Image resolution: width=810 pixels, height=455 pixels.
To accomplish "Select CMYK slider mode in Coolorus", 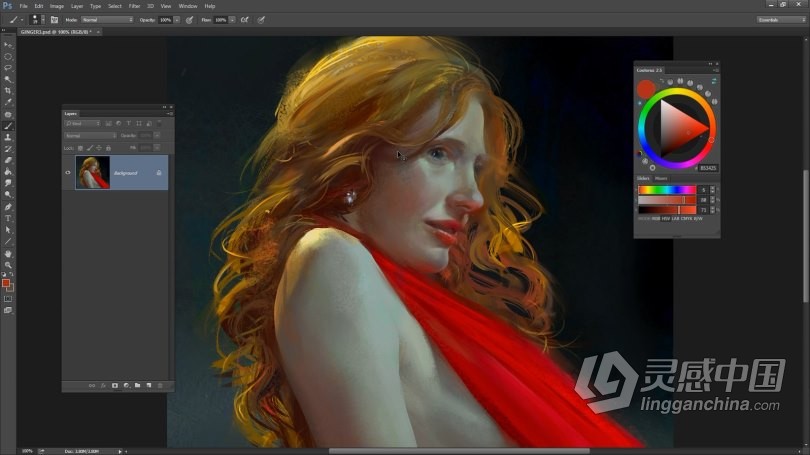I will (687, 218).
